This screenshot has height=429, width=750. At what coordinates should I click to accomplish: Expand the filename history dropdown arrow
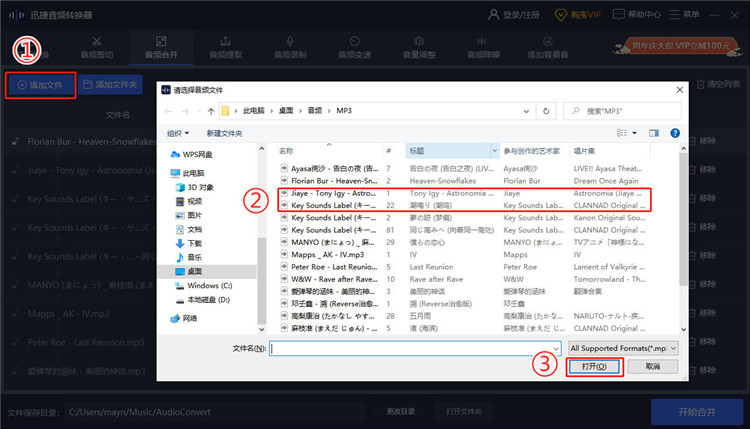[x=556, y=349]
